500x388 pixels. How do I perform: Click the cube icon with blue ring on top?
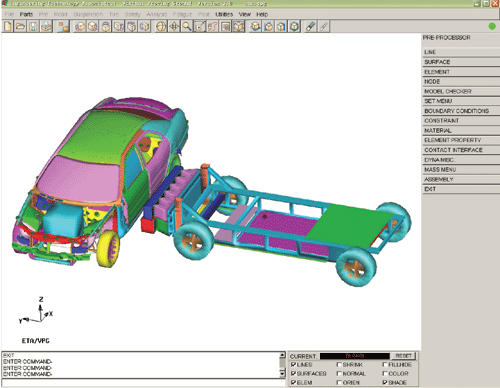pos(106,26)
